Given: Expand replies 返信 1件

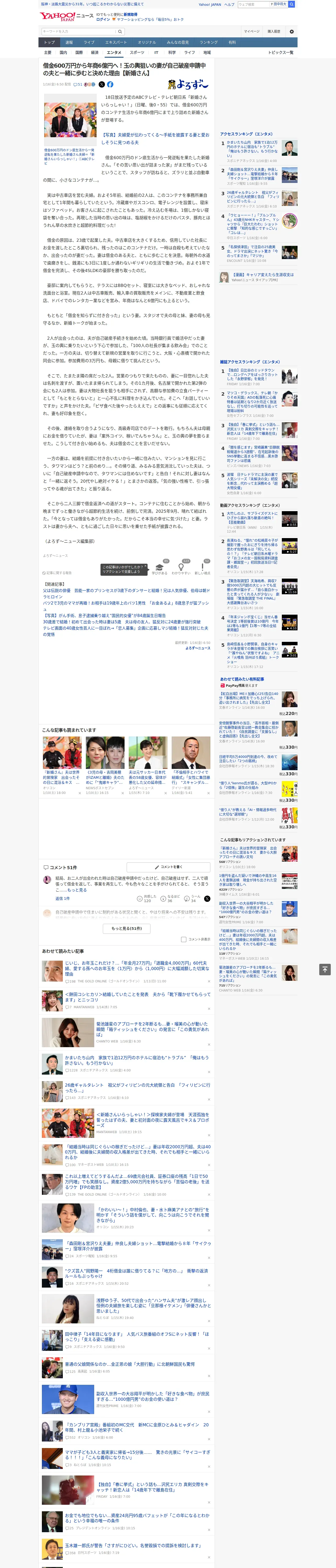Looking at the screenshot, I should pos(62,898).
